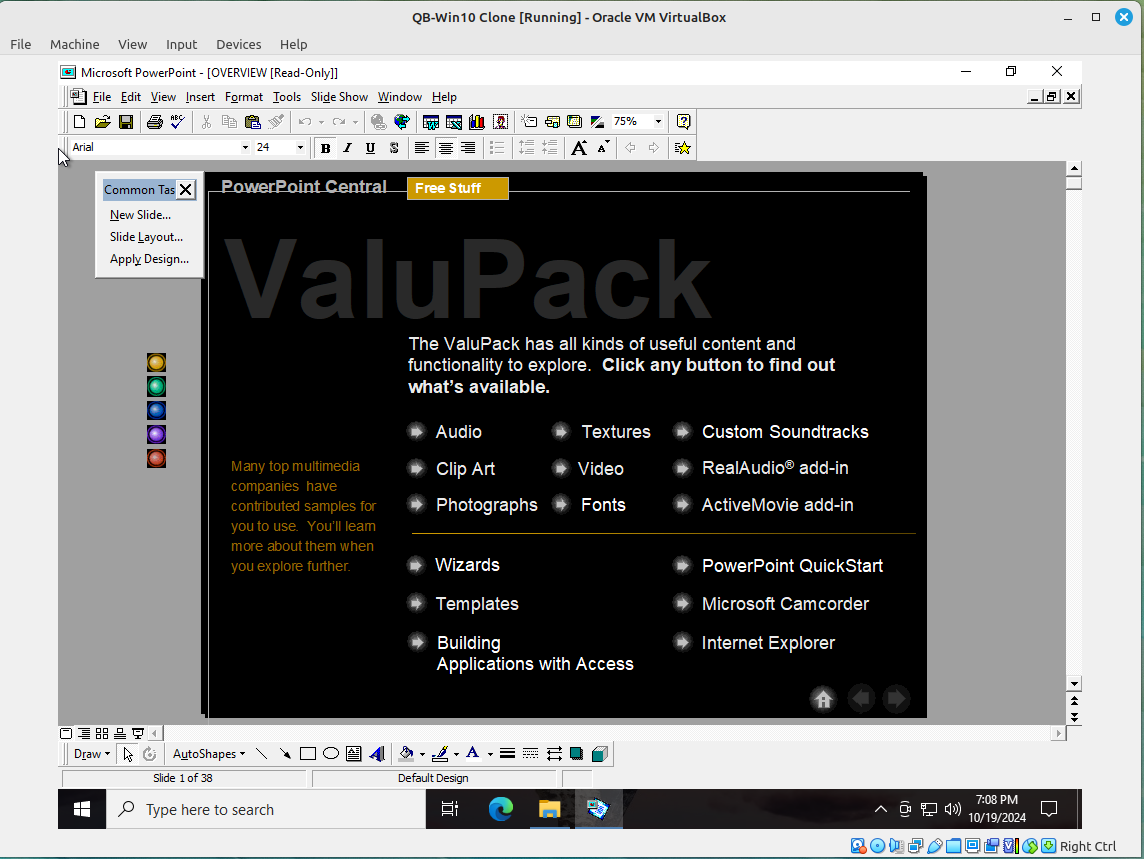The height and width of the screenshot is (859, 1144).
Task: Toggle Underline formatting
Action: 371,148
